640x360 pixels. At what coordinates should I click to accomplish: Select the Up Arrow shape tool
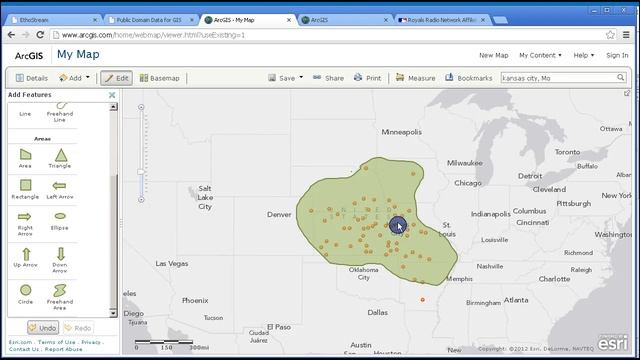point(26,258)
